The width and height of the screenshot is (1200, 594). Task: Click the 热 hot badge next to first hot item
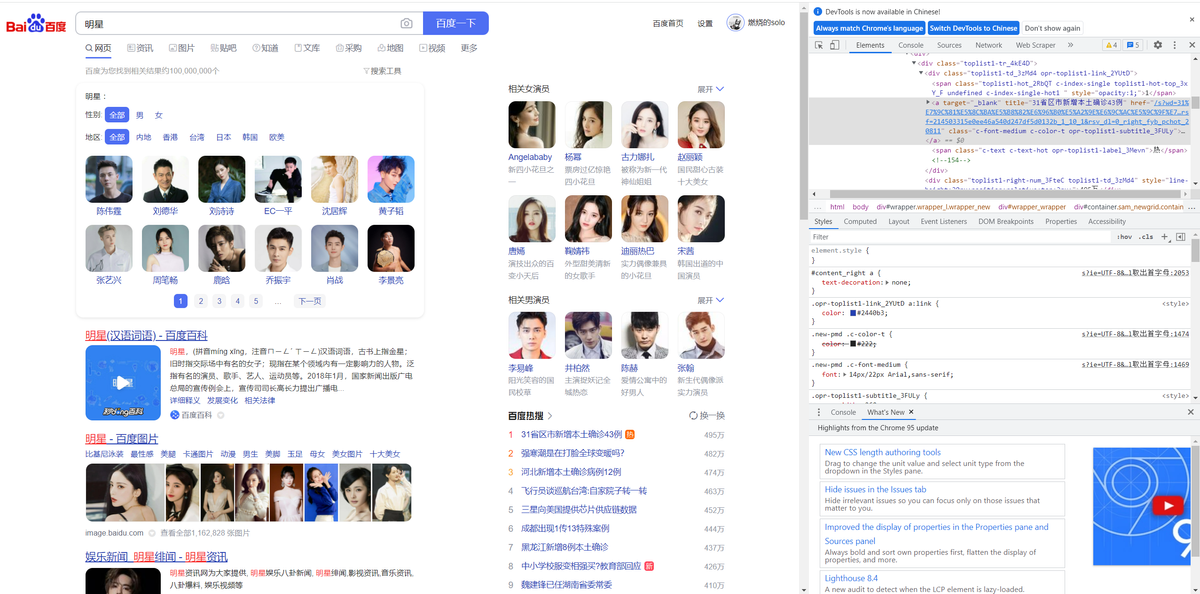(630, 435)
